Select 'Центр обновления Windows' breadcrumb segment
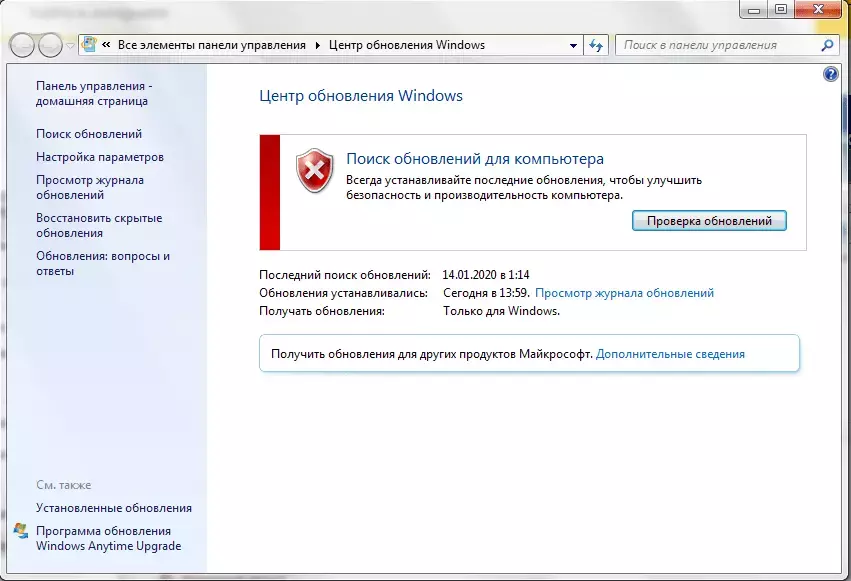 (407, 45)
